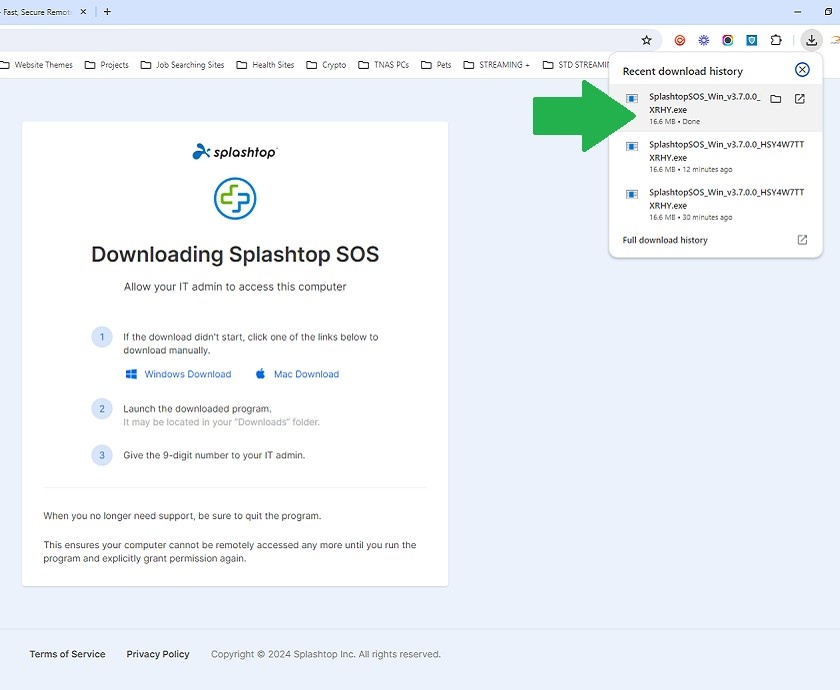Image resolution: width=840 pixels, height=690 pixels.
Task: Select the Fast, Secure Remote browser tab
Action: click(38, 12)
